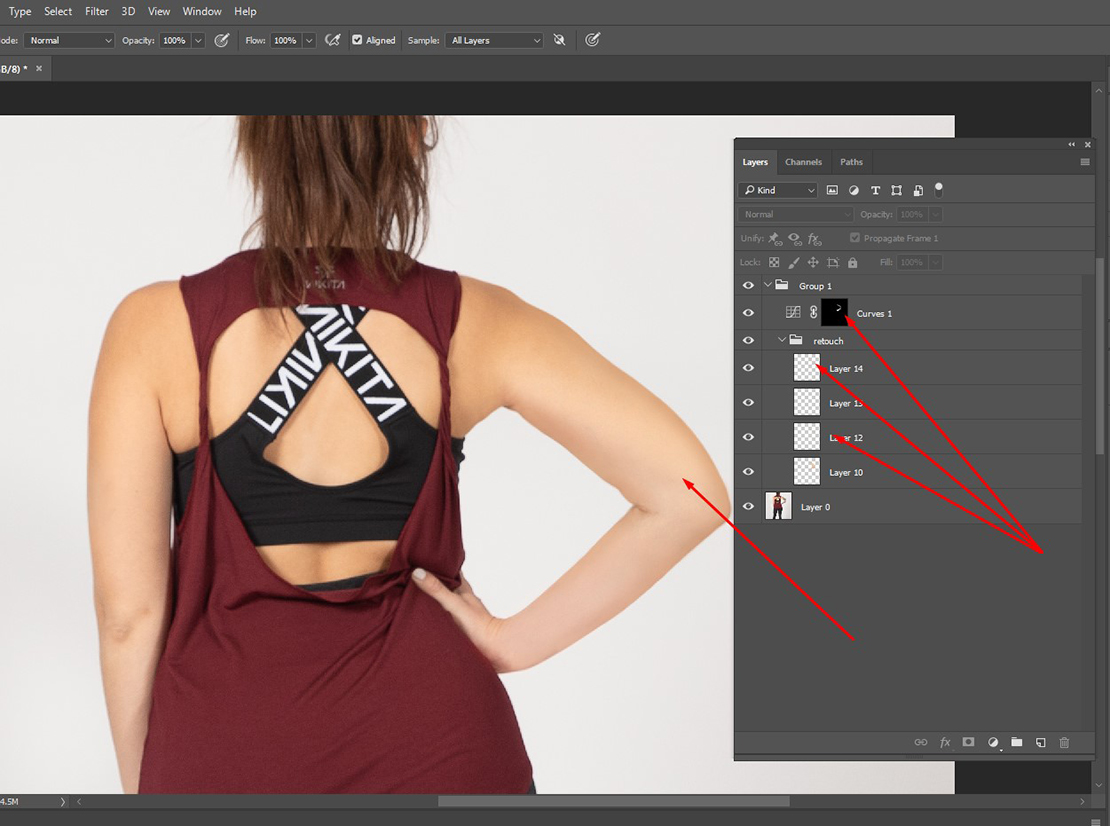The height and width of the screenshot is (826, 1110).
Task: Open the tool Mode dropdown set to Normal
Action: (x=69, y=40)
